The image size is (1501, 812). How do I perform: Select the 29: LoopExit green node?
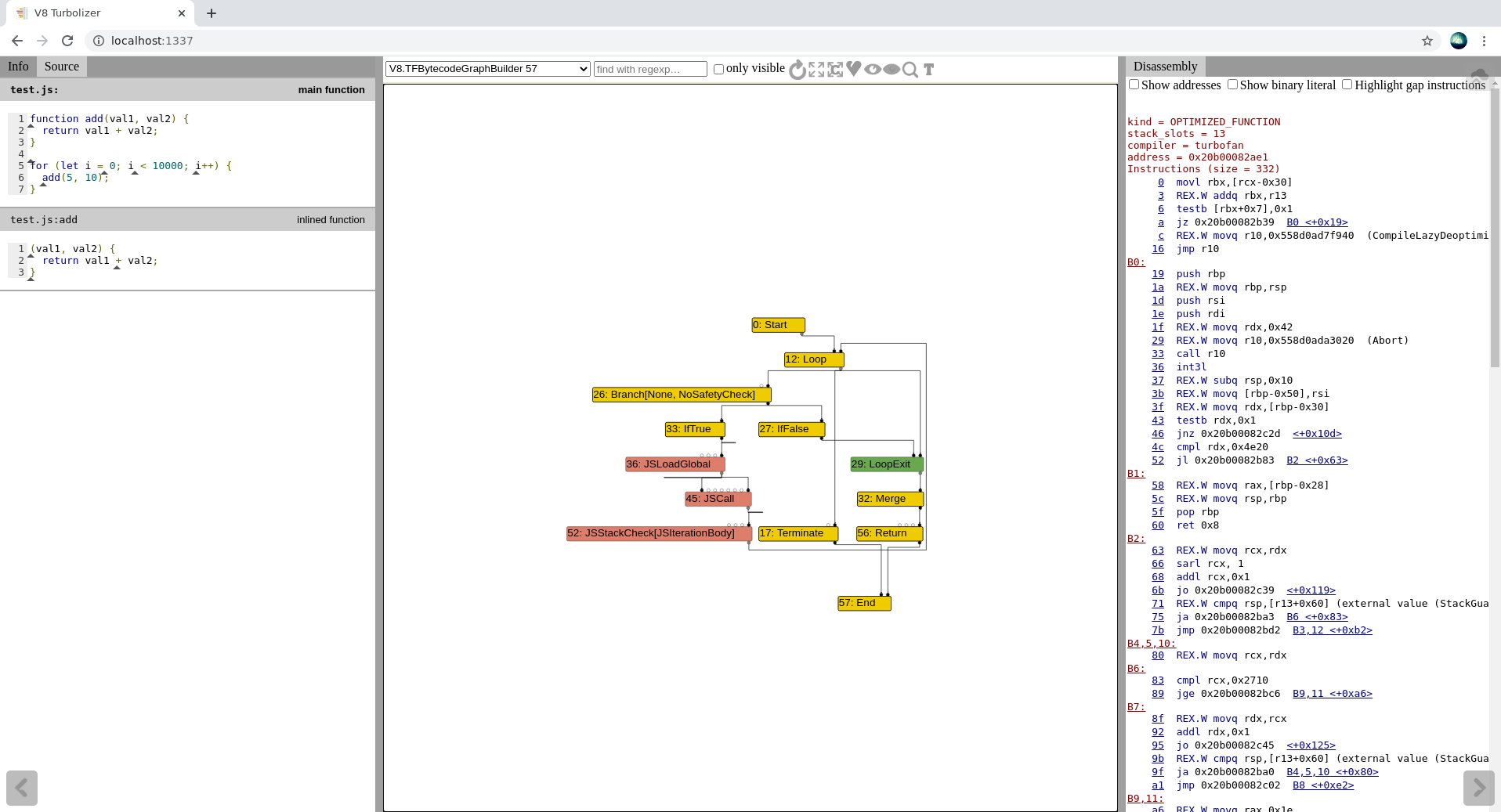tap(887, 464)
